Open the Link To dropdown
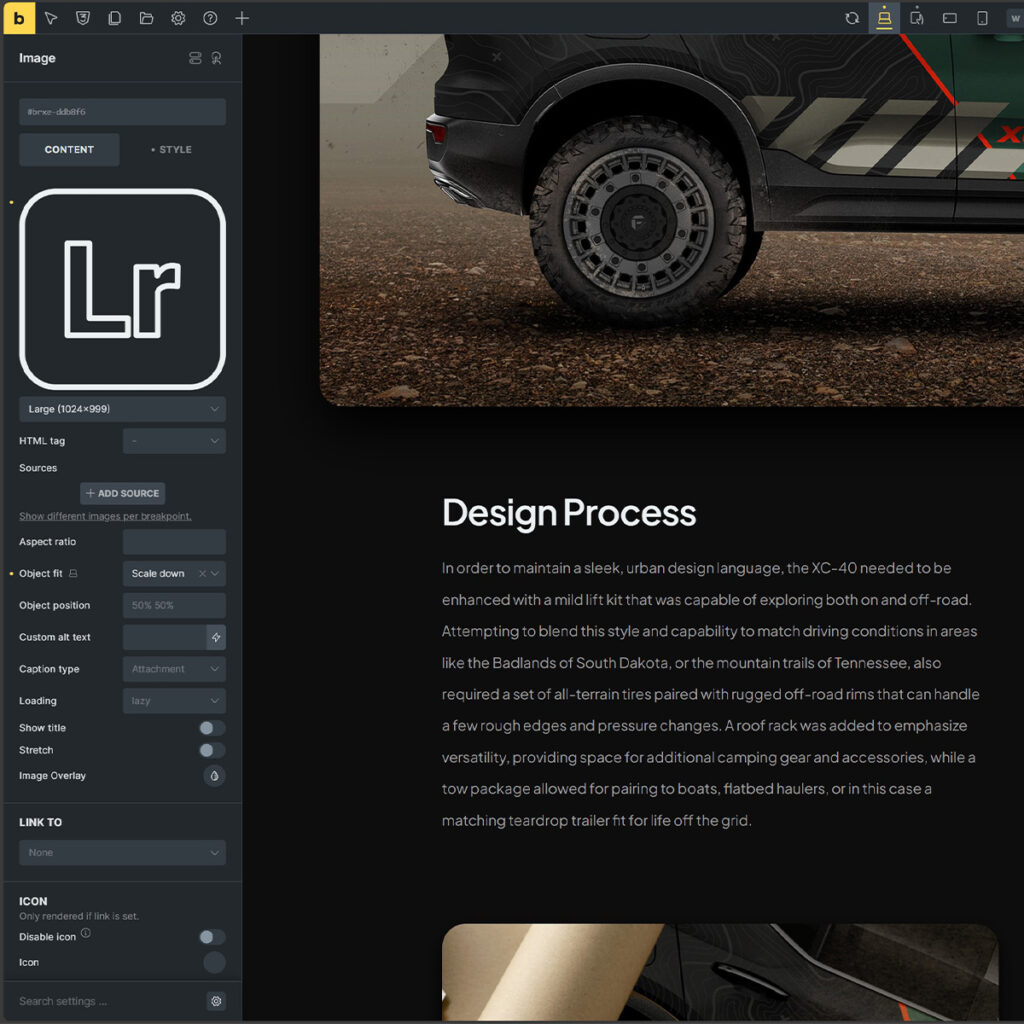Image resolution: width=1024 pixels, height=1024 pixels. point(122,853)
